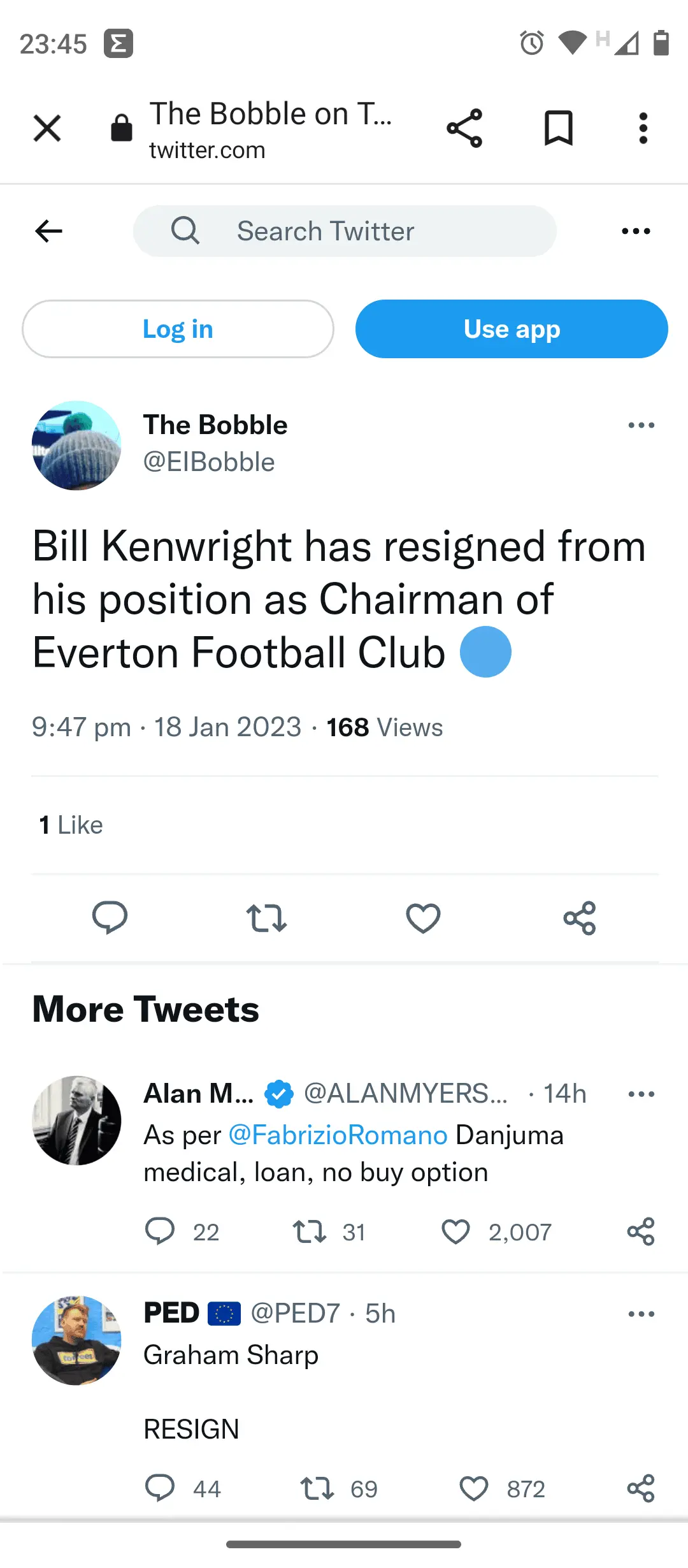The image size is (688, 1568).
Task: Share the Bill Kenwright tweet
Action: point(579,918)
